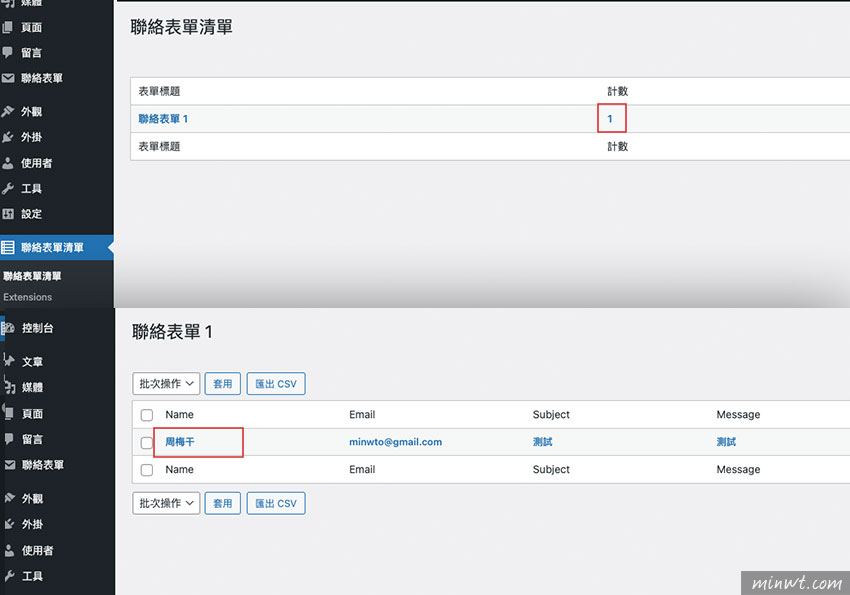The image size is (850, 595).
Task: Select 留言 comment icon in lower sidebar
Action: pyautogui.click(x=9, y=439)
